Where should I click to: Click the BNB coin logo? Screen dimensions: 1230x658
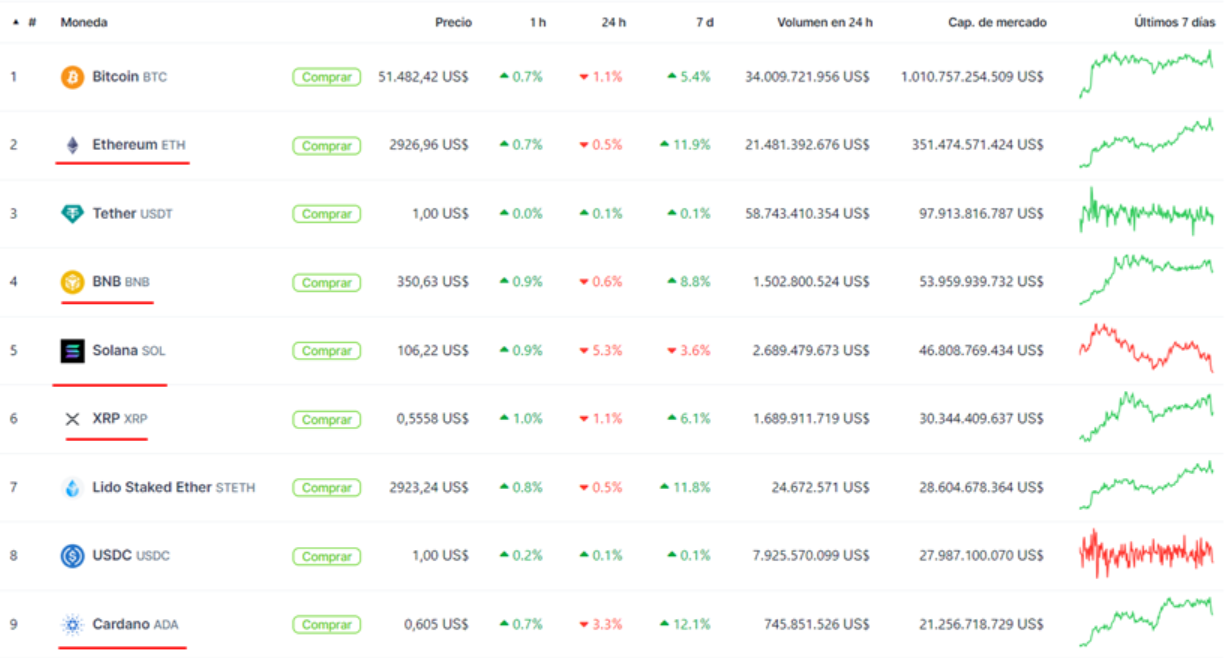click(72, 282)
